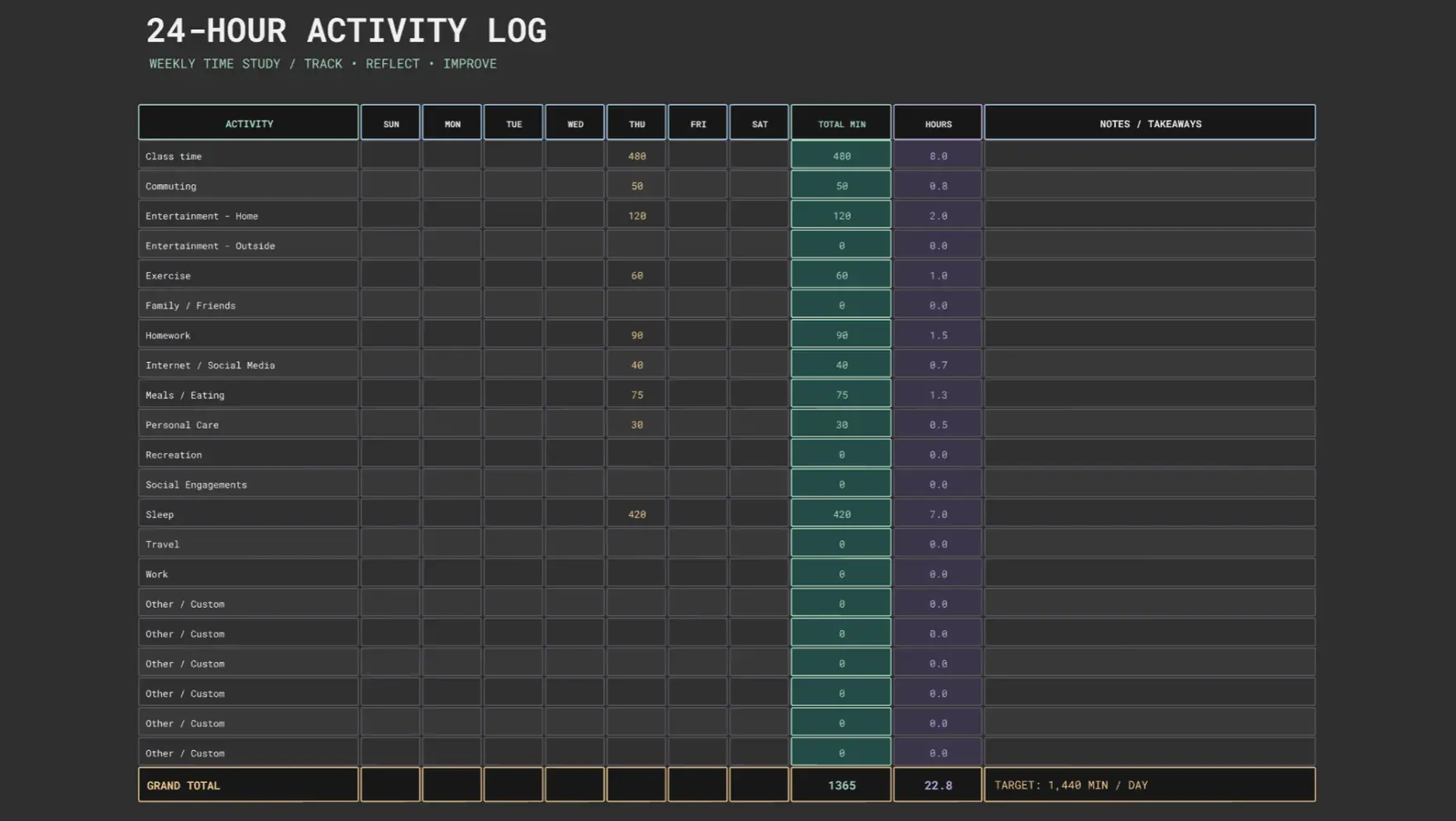1456x821 pixels.
Task: Select the SUN column header
Action: click(390, 123)
